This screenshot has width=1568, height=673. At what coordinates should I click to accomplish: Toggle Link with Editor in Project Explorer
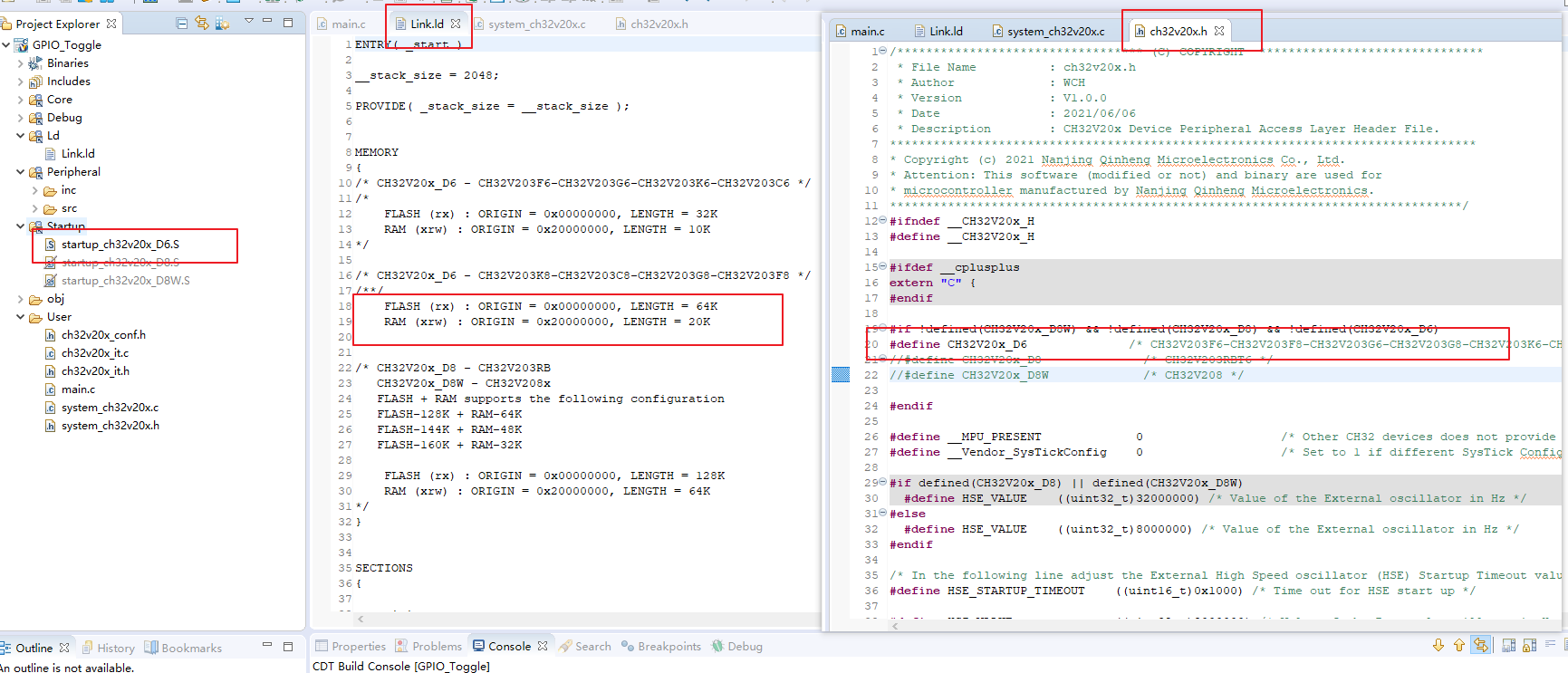point(202,23)
